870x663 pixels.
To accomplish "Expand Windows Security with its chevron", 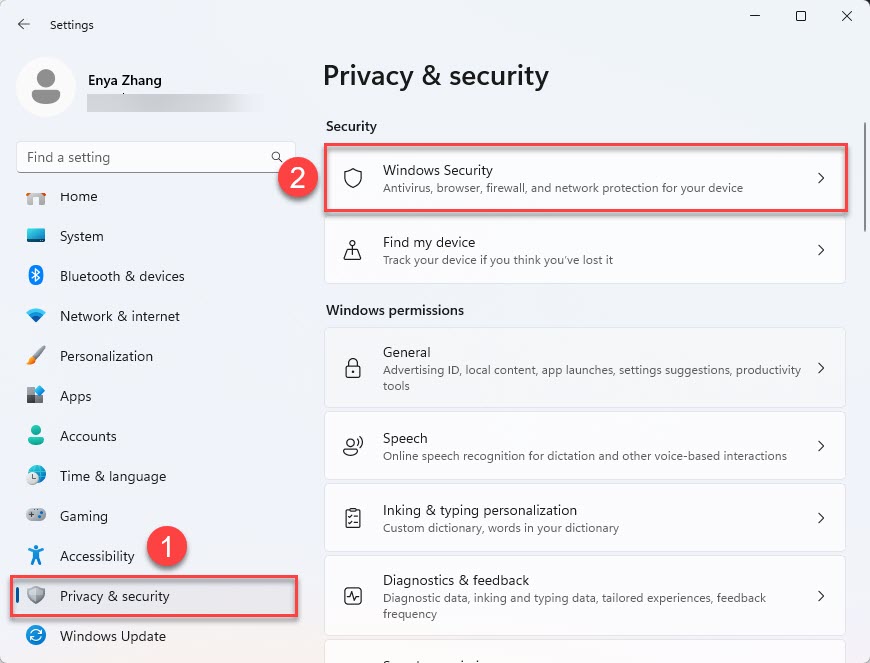I will (821, 178).
